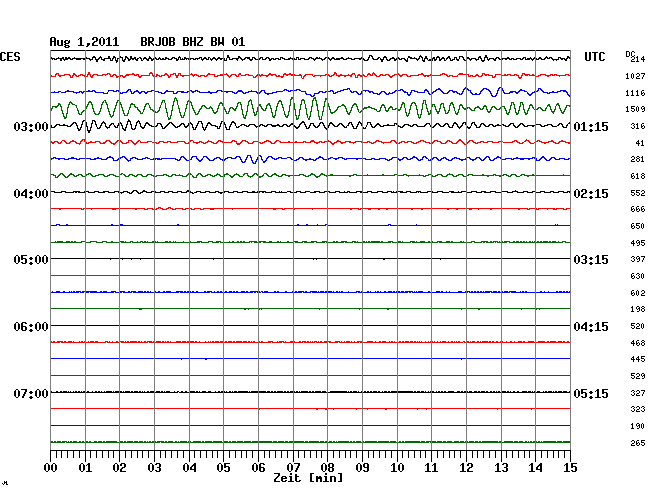
Task: Click the "03:15" UTC time label
Action: [x=591, y=260]
